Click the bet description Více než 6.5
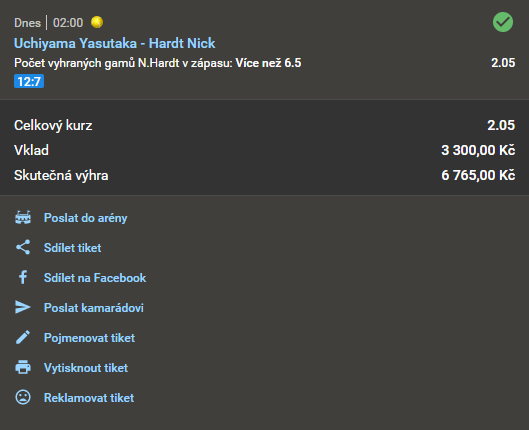 click(268, 63)
